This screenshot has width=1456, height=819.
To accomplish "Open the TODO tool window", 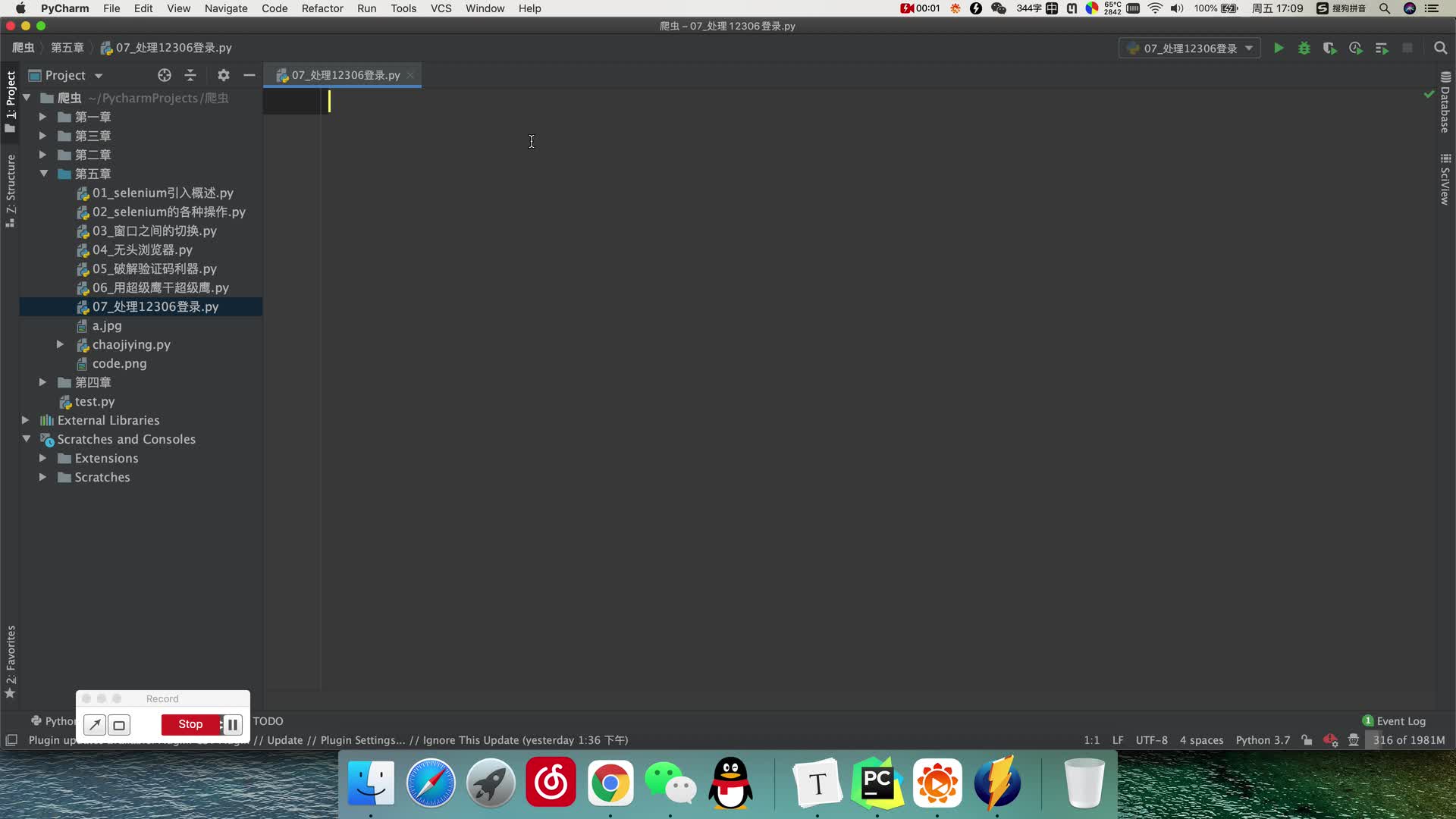I will 268,721.
